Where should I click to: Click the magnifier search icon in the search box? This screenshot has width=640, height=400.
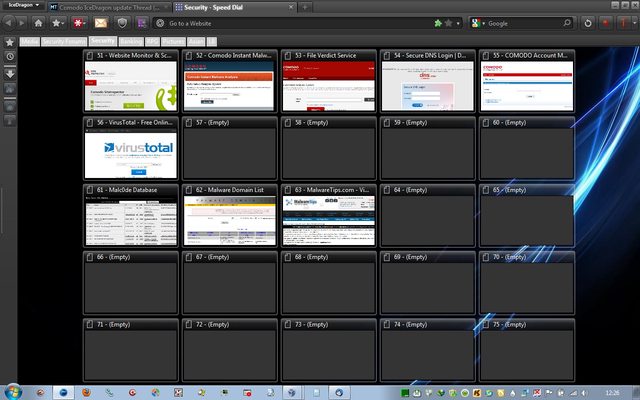pyautogui.click(x=567, y=23)
